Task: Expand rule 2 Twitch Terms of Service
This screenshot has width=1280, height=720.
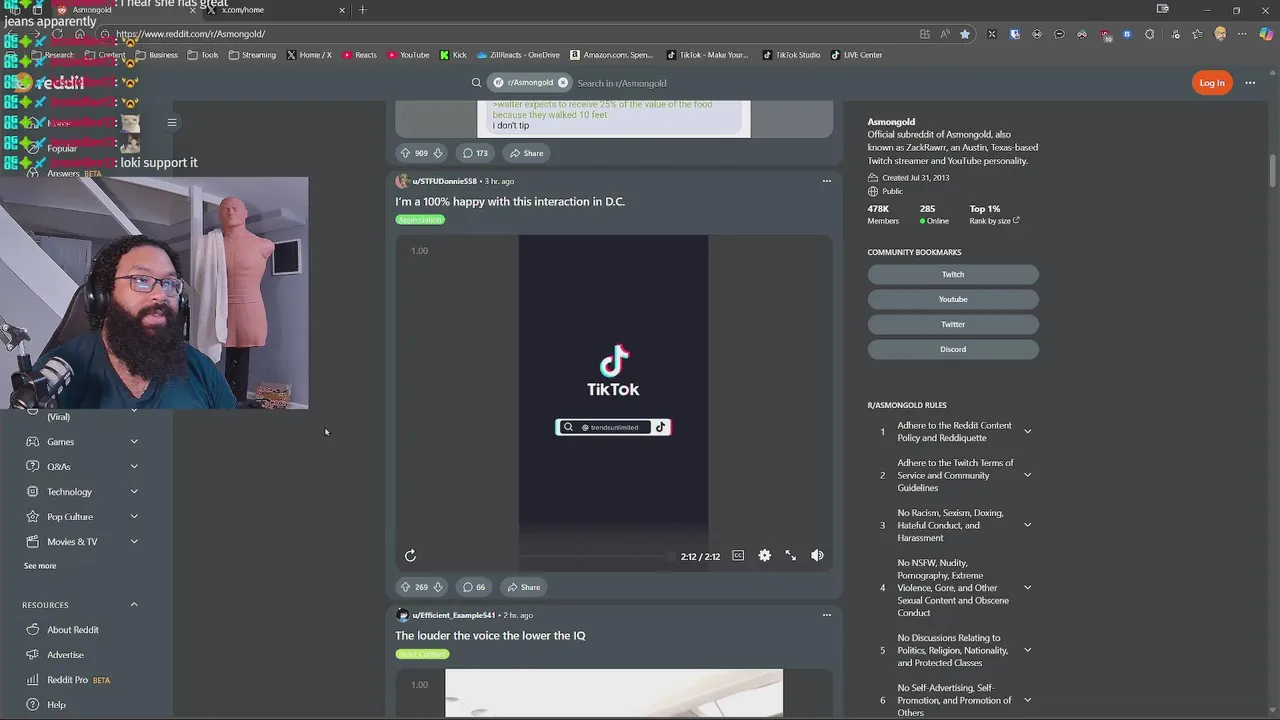Action: click(x=1027, y=475)
